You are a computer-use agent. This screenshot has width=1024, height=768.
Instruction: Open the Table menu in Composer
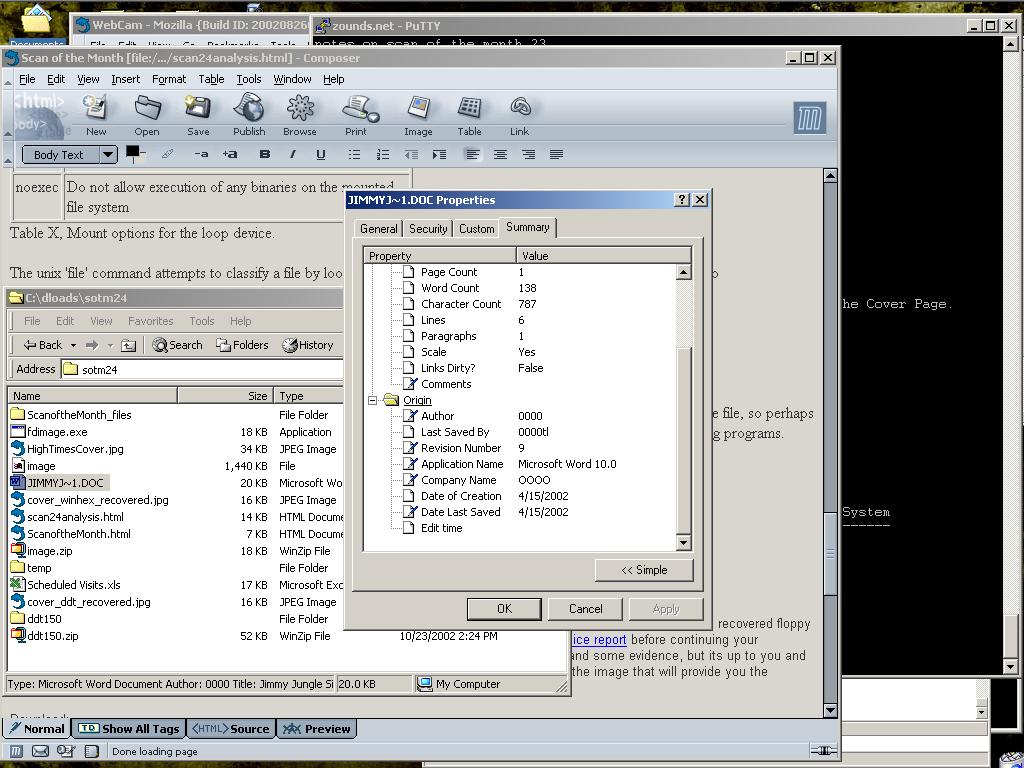point(211,79)
